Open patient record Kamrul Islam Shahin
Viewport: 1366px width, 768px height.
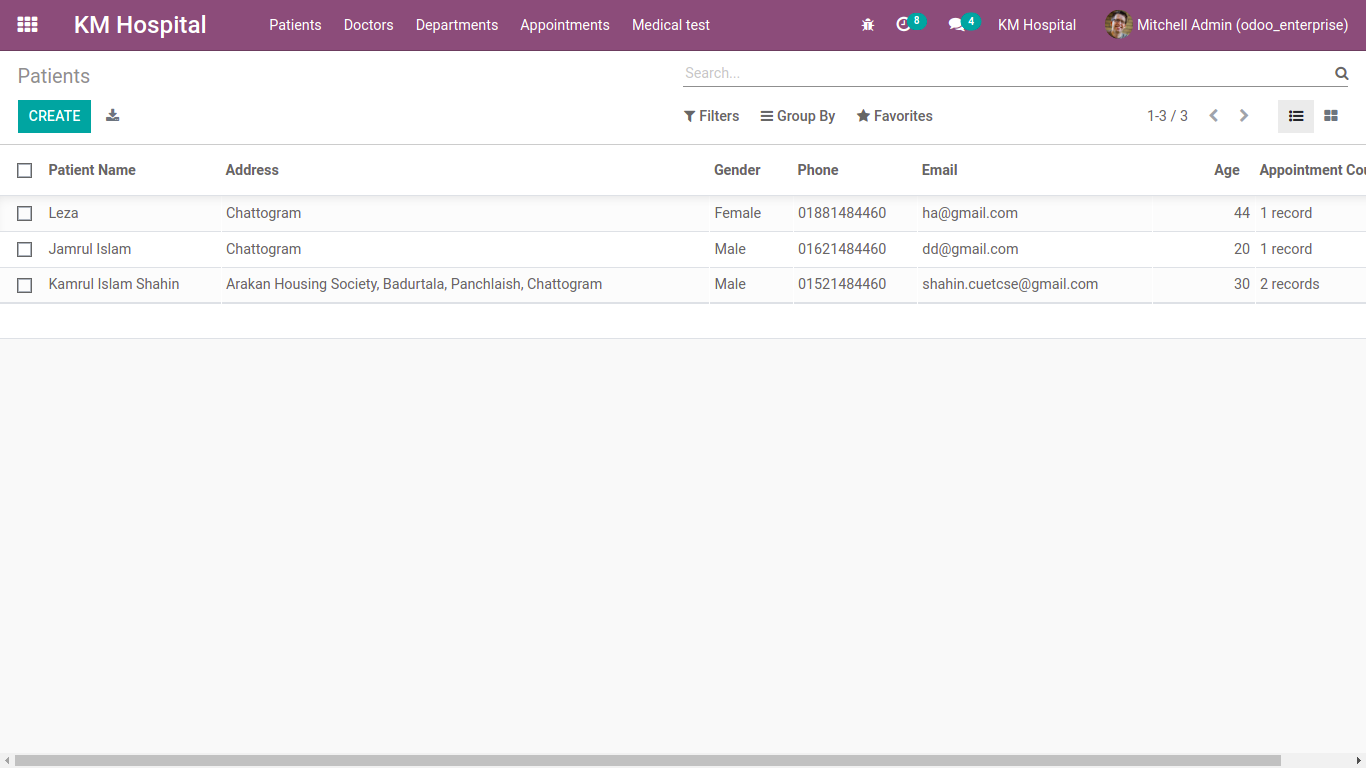click(x=114, y=284)
